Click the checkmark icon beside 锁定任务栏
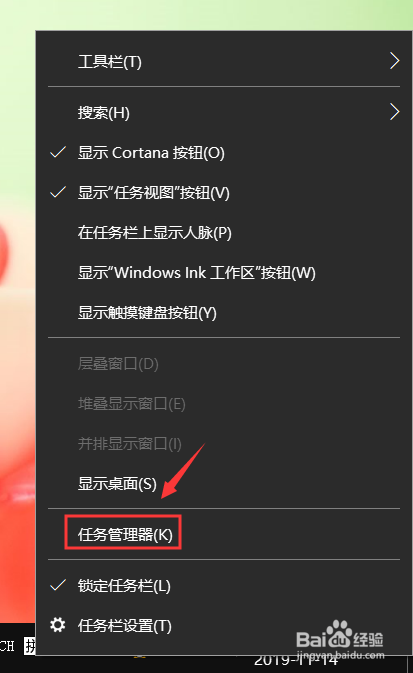The image size is (413, 673). [58, 585]
